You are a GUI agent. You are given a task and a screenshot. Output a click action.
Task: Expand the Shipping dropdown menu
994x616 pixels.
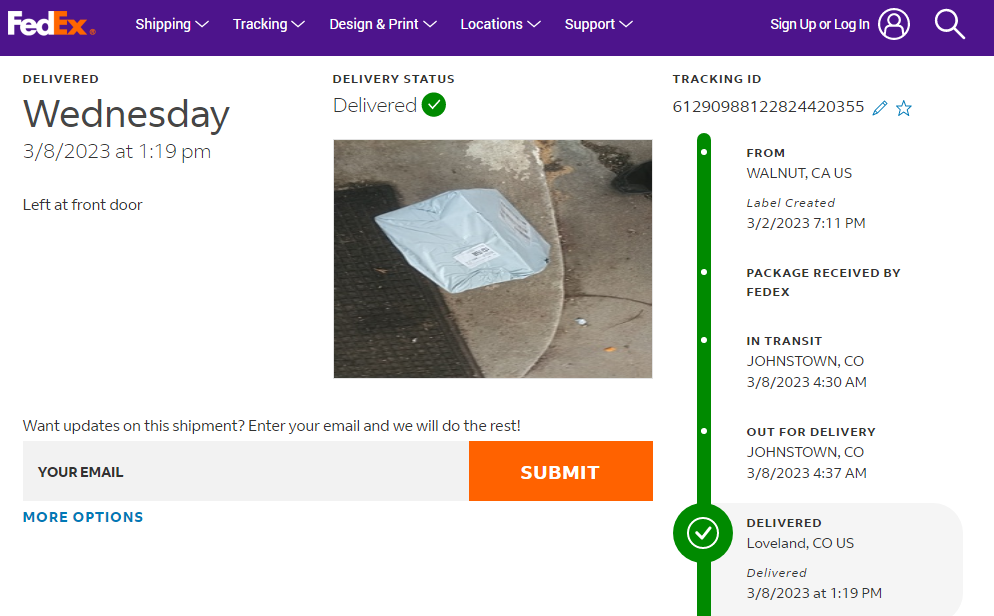click(x=172, y=24)
